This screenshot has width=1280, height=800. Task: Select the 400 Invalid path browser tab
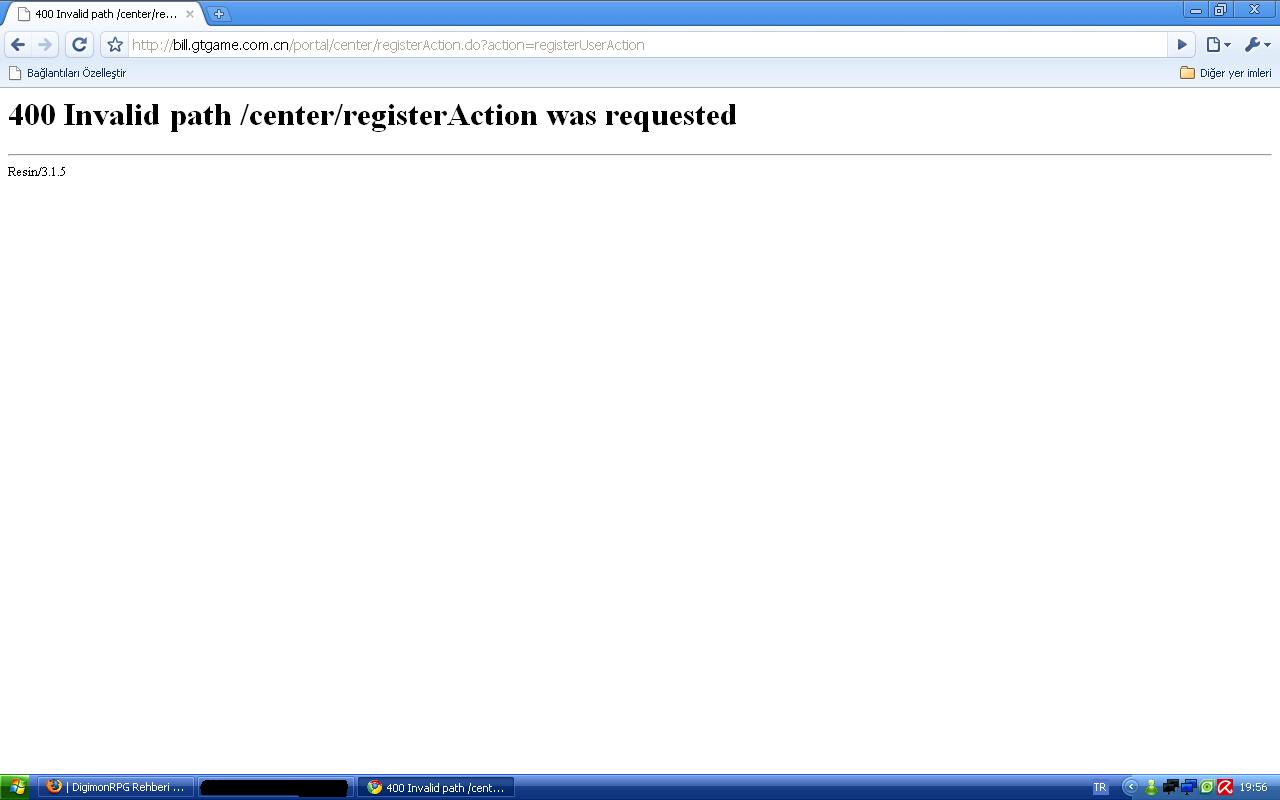[x=104, y=14]
